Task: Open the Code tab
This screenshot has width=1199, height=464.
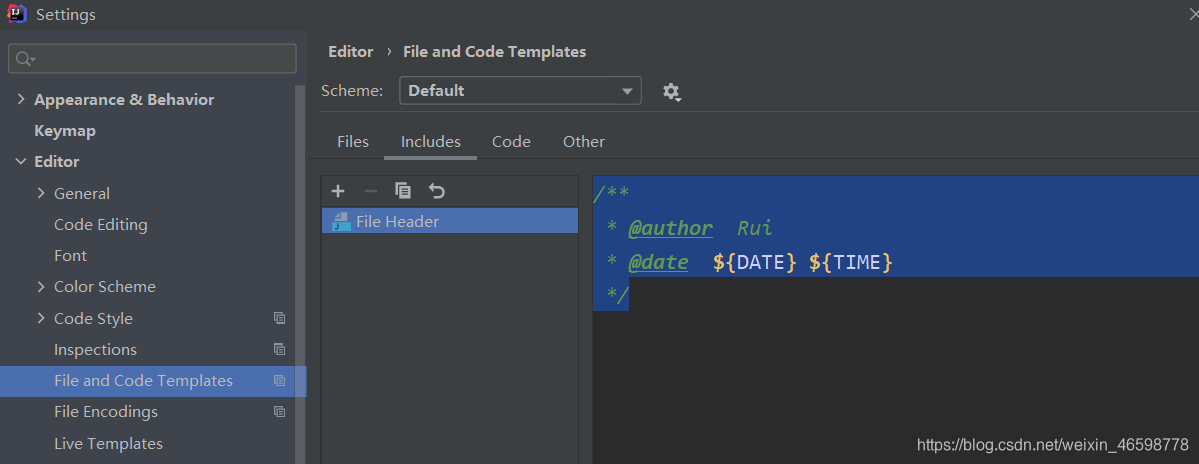Action: (x=512, y=141)
